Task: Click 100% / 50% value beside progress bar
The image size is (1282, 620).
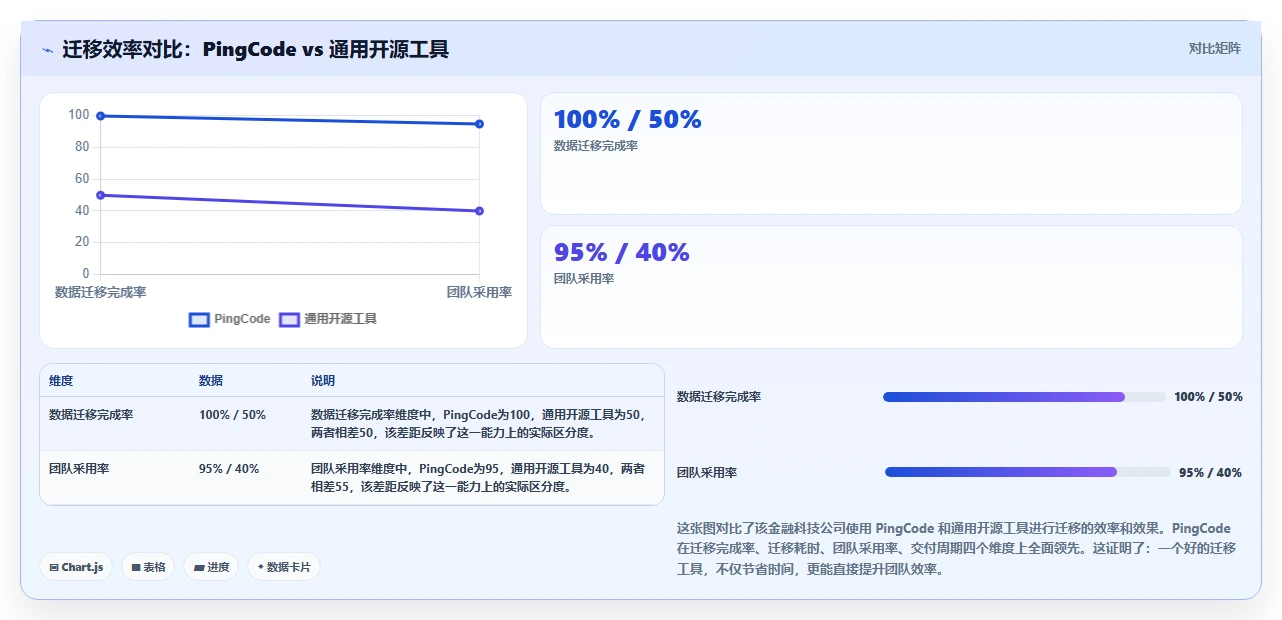Action: click(x=1208, y=397)
